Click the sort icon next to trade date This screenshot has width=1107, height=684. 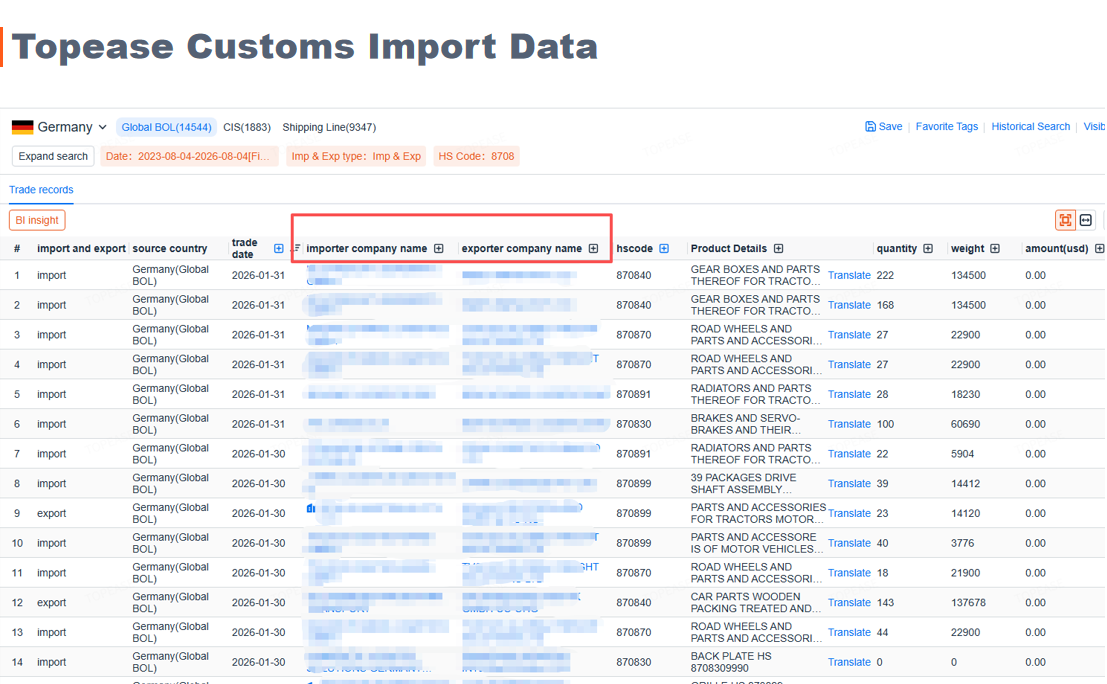pos(297,248)
